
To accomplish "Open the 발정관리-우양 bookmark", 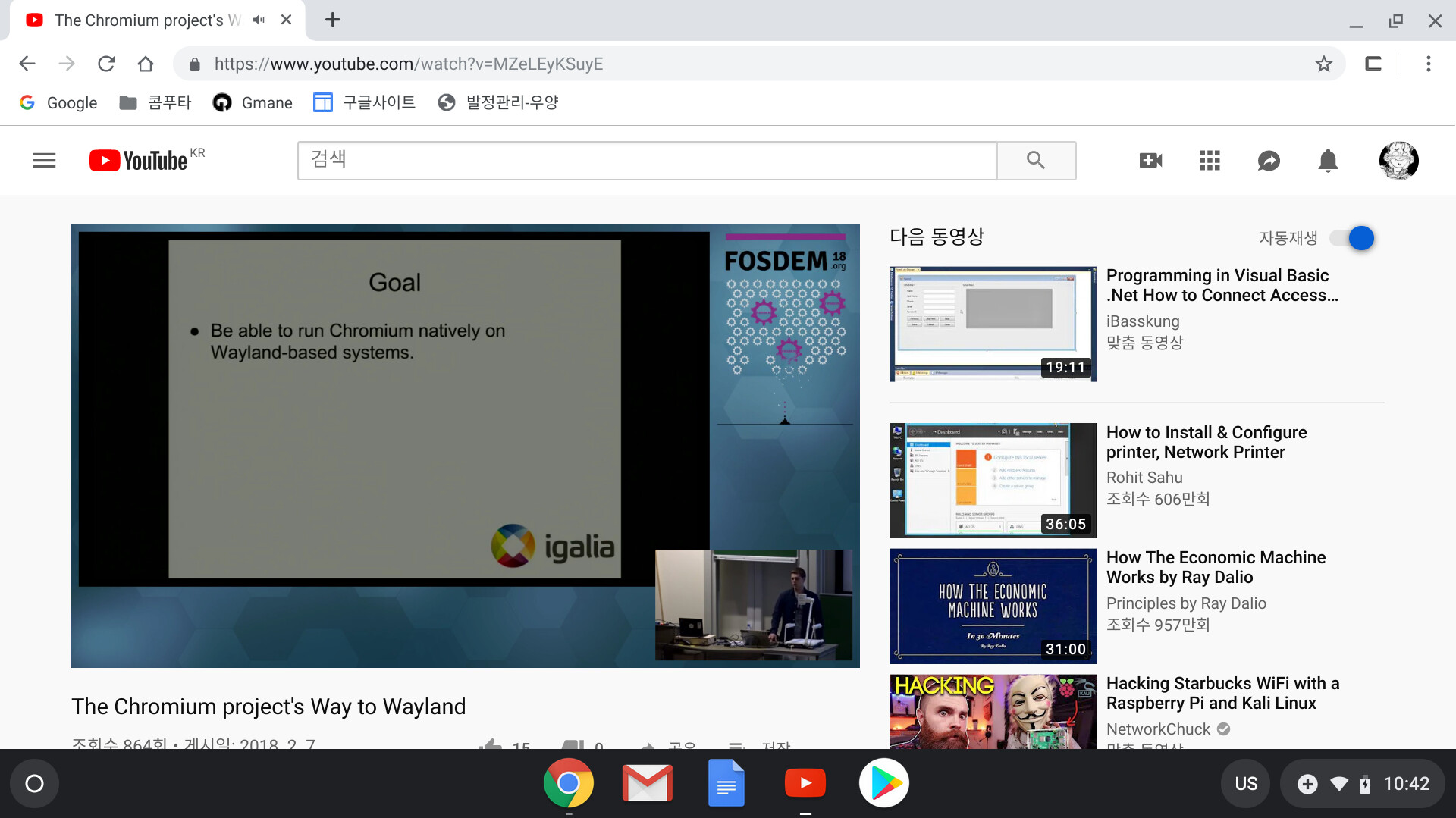I will [498, 102].
